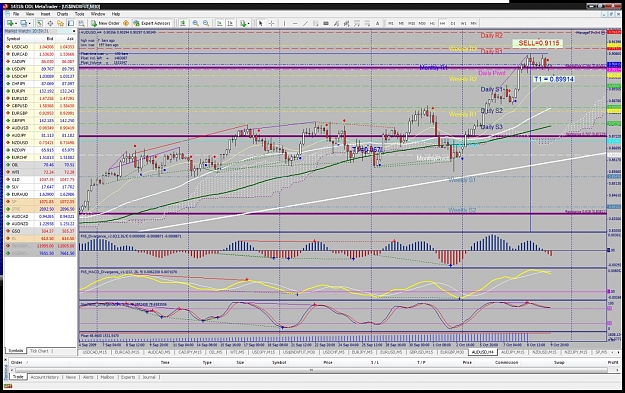Select the Horizontal Line drawing tool

(x=295, y=23)
